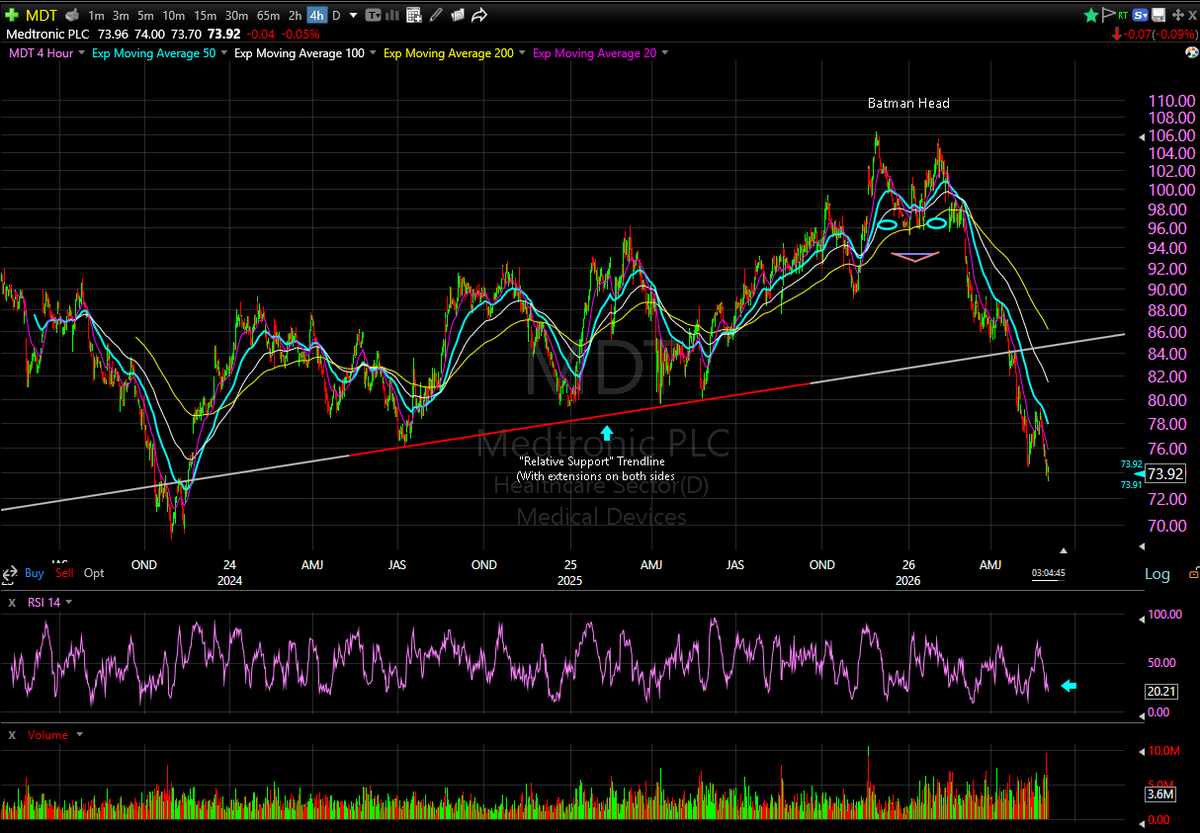1200x833 pixels.
Task: Click the Buy button
Action: tap(34, 573)
